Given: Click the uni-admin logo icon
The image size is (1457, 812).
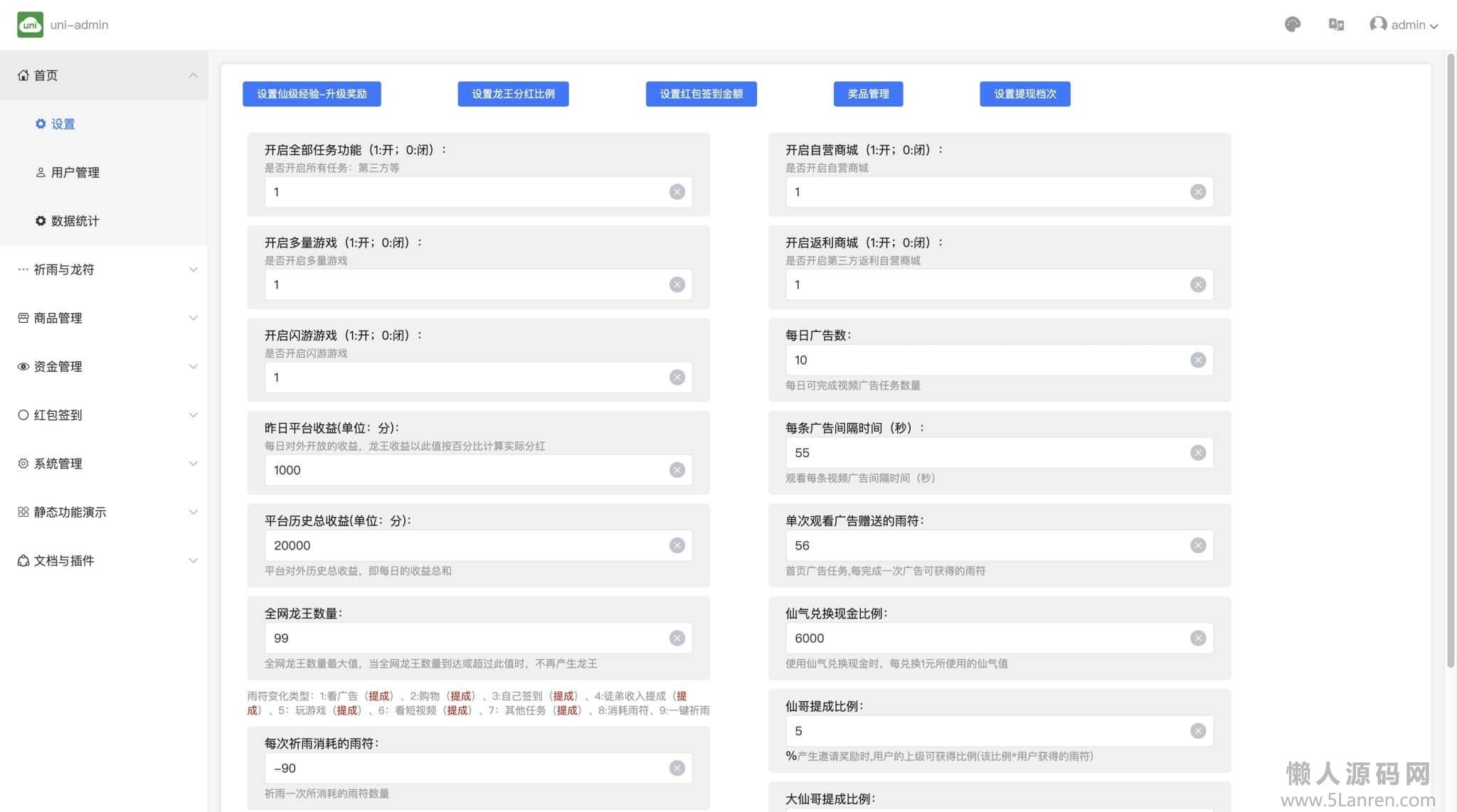Looking at the screenshot, I should click(x=30, y=25).
